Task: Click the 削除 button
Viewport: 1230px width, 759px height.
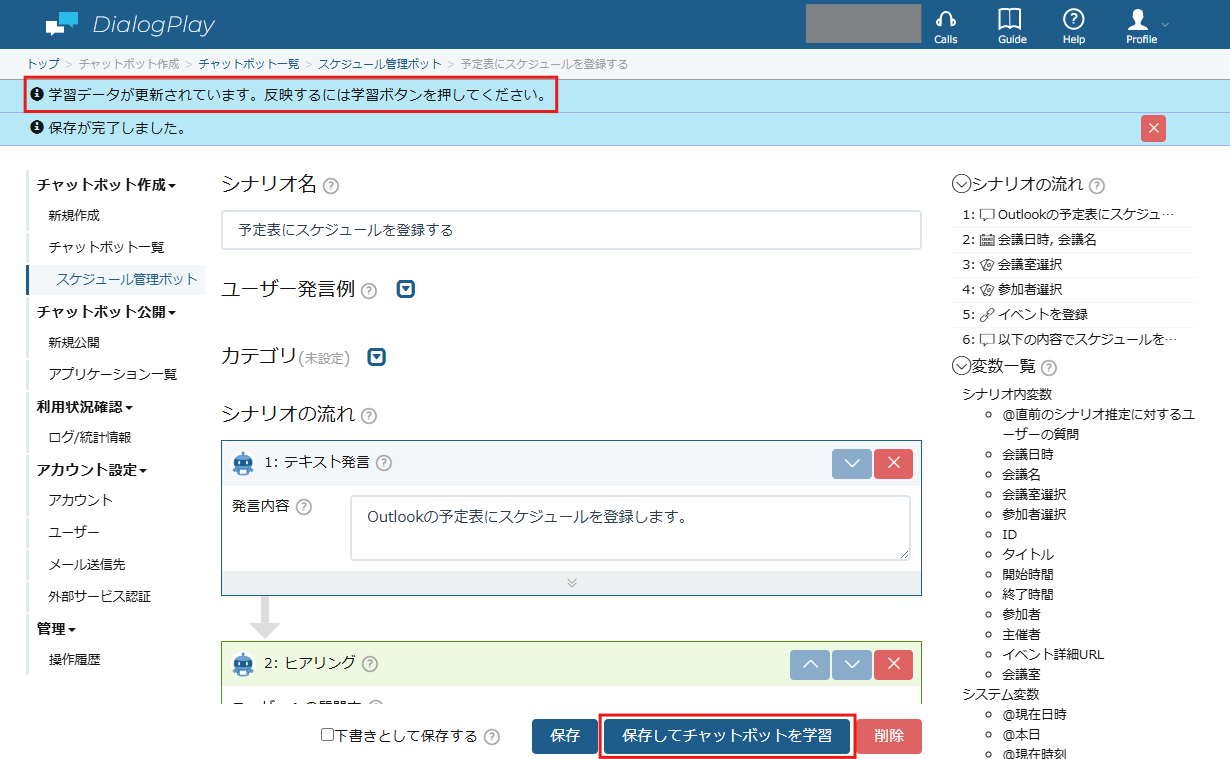Action: point(888,736)
